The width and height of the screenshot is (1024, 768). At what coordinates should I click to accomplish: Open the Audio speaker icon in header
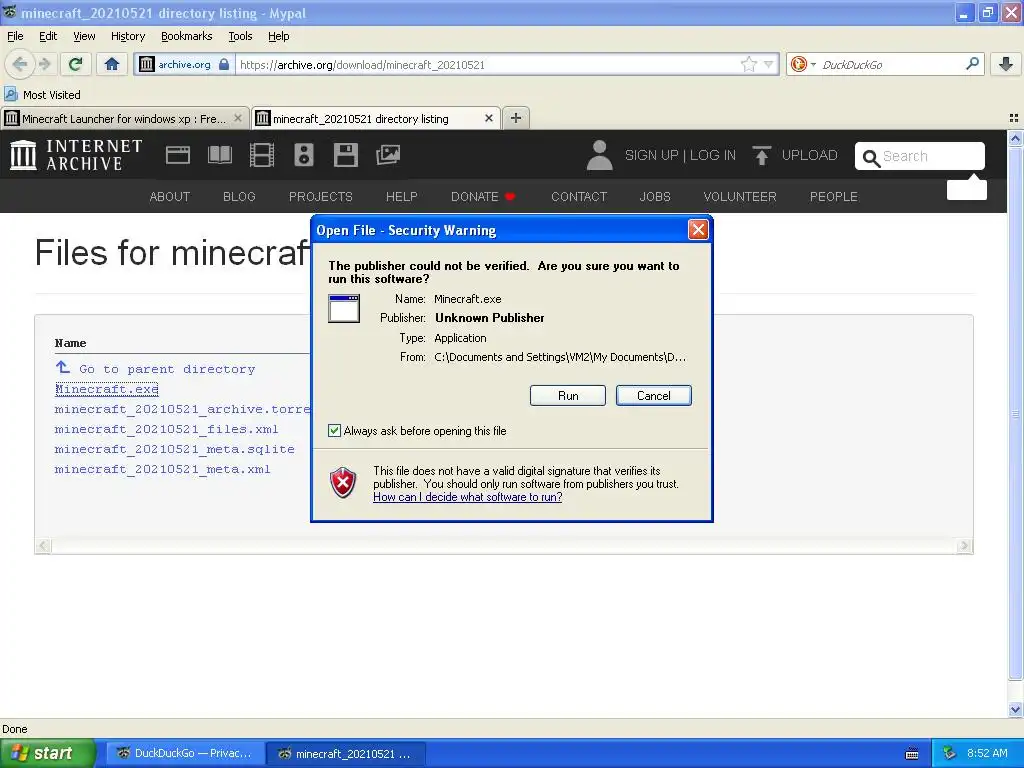[x=304, y=155]
